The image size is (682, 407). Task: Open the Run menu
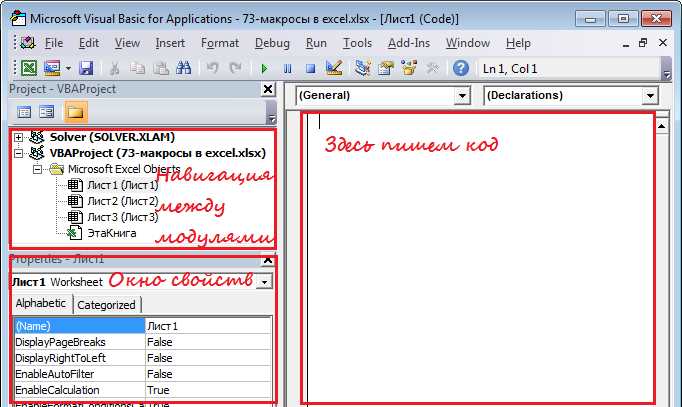[x=316, y=43]
